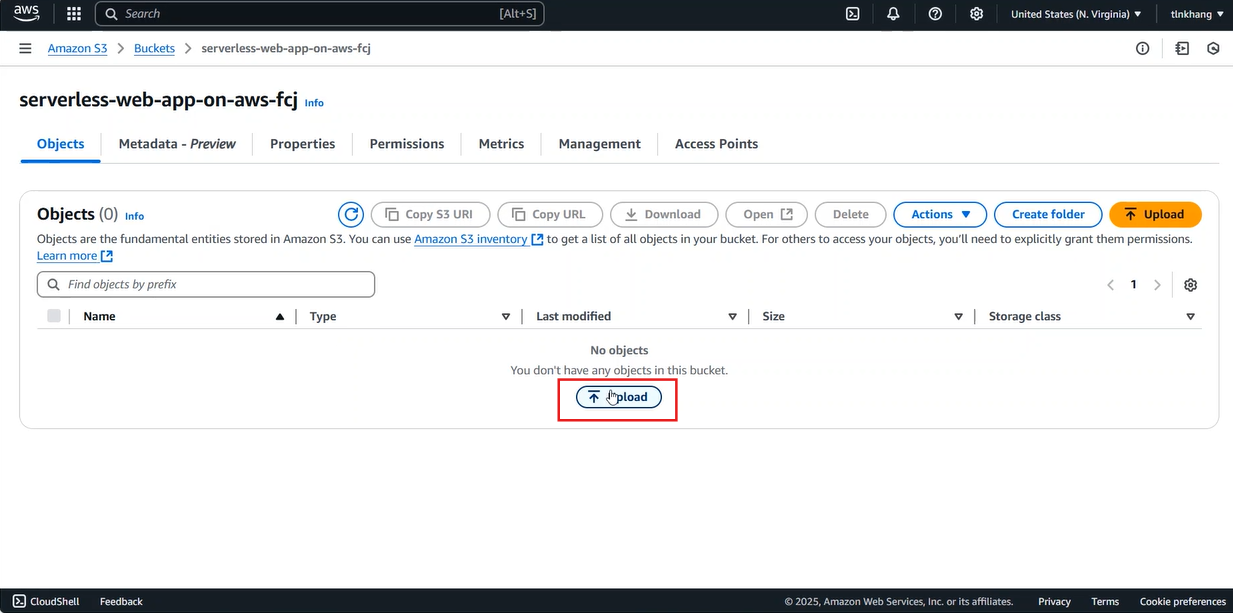This screenshot has width=1233, height=613.
Task: Click the Last modified column header text
Action: (573, 316)
